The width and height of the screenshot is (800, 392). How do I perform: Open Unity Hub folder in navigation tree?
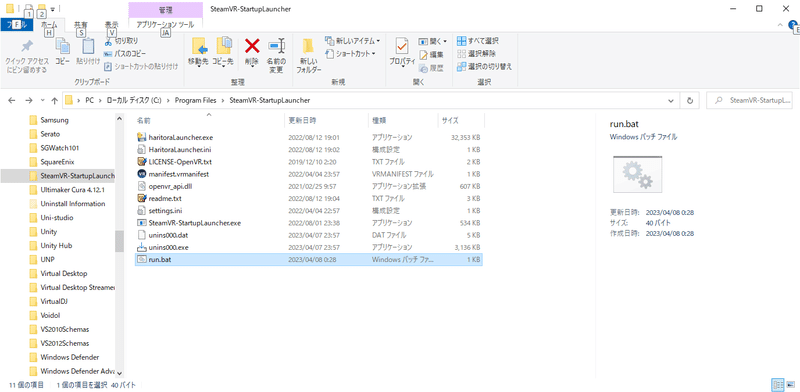pyautogui.click(x=56, y=246)
